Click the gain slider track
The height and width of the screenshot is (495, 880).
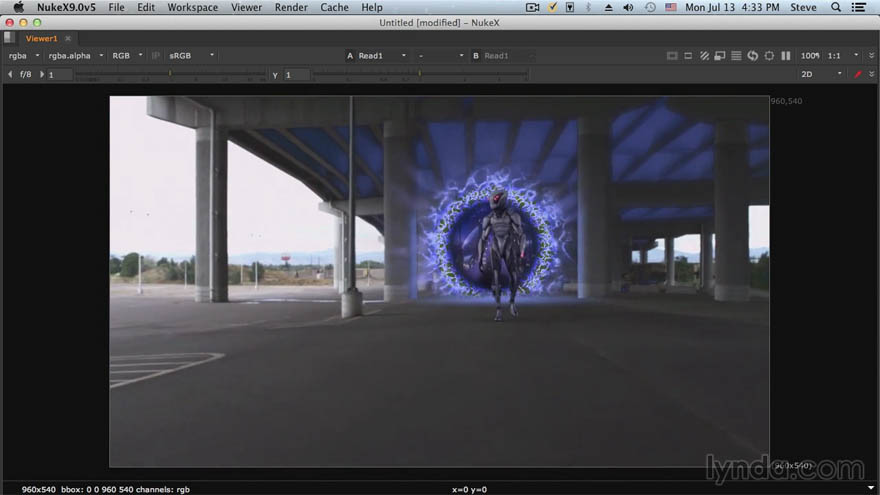click(x=171, y=74)
